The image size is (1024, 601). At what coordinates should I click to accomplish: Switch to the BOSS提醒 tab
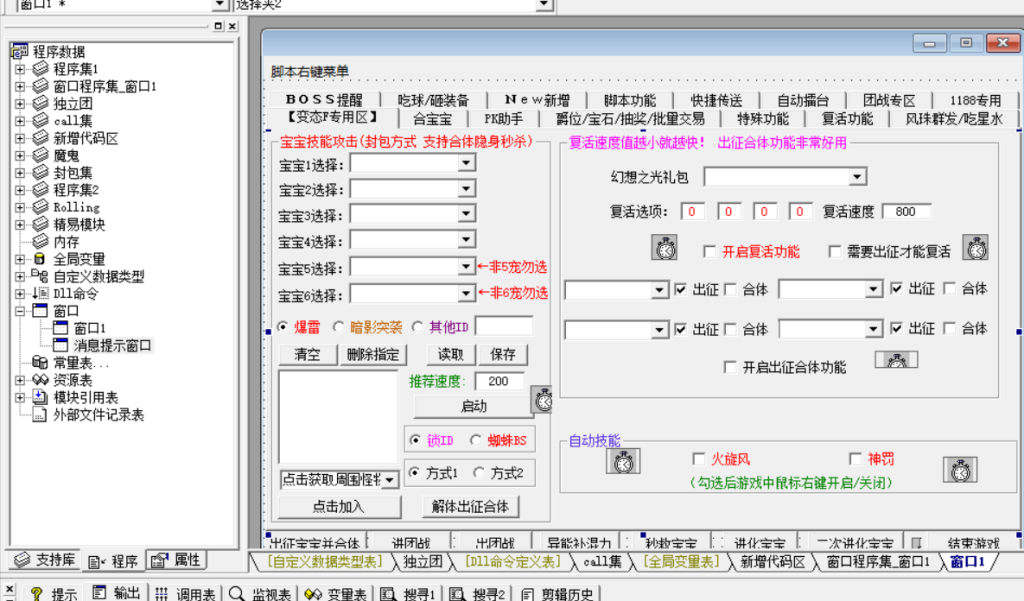coord(324,100)
